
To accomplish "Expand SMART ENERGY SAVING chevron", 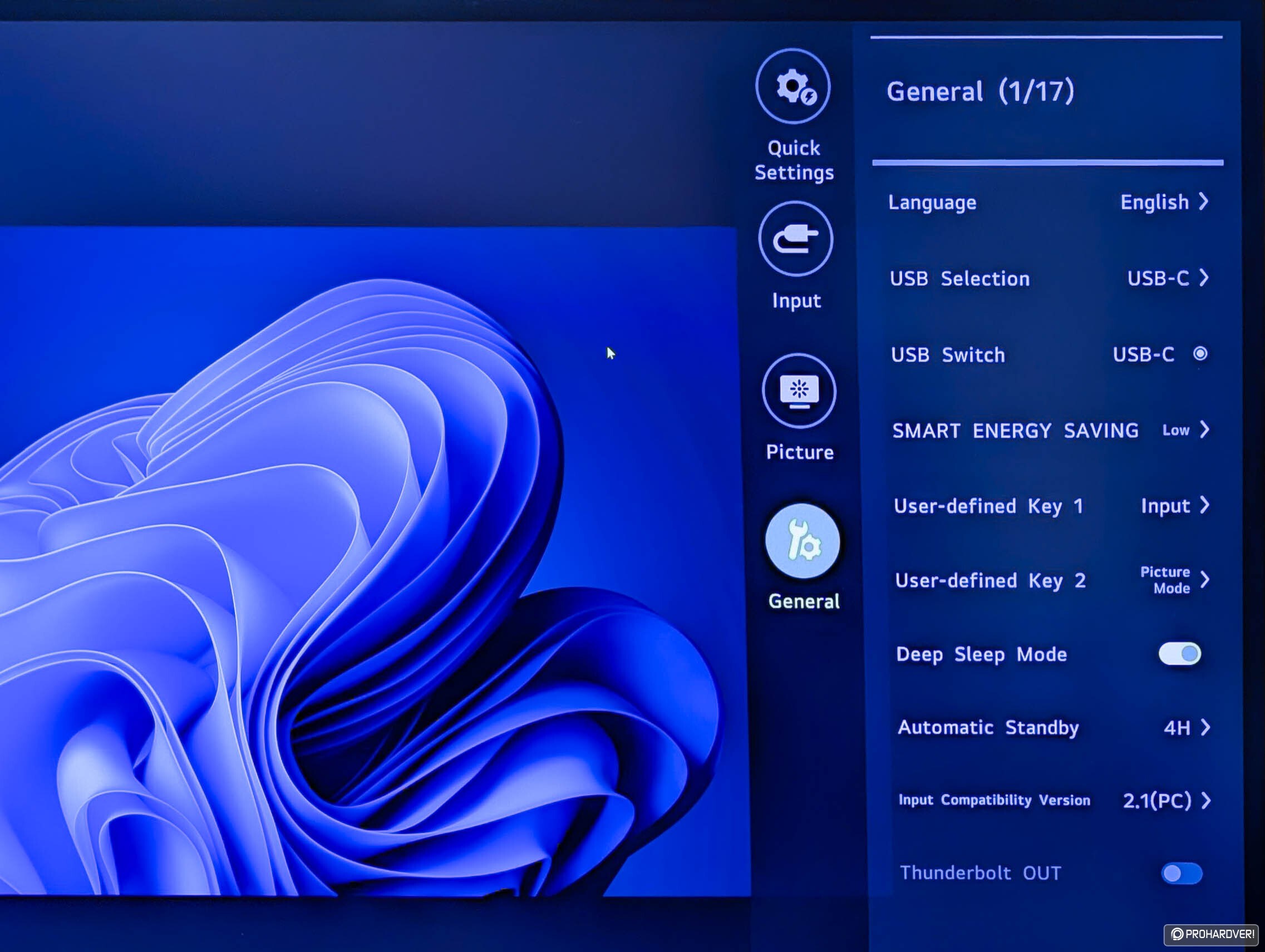I will pyautogui.click(x=1204, y=430).
